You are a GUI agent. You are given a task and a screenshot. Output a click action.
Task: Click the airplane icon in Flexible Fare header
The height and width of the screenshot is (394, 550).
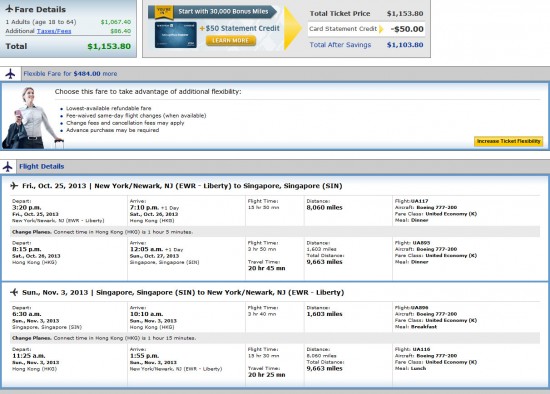click(10, 74)
